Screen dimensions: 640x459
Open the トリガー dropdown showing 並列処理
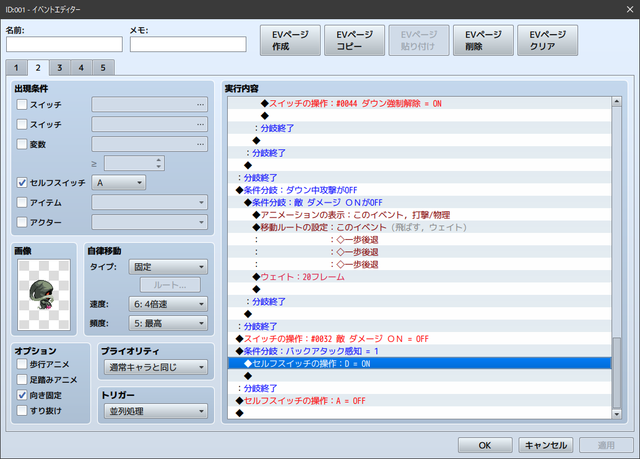(156, 411)
